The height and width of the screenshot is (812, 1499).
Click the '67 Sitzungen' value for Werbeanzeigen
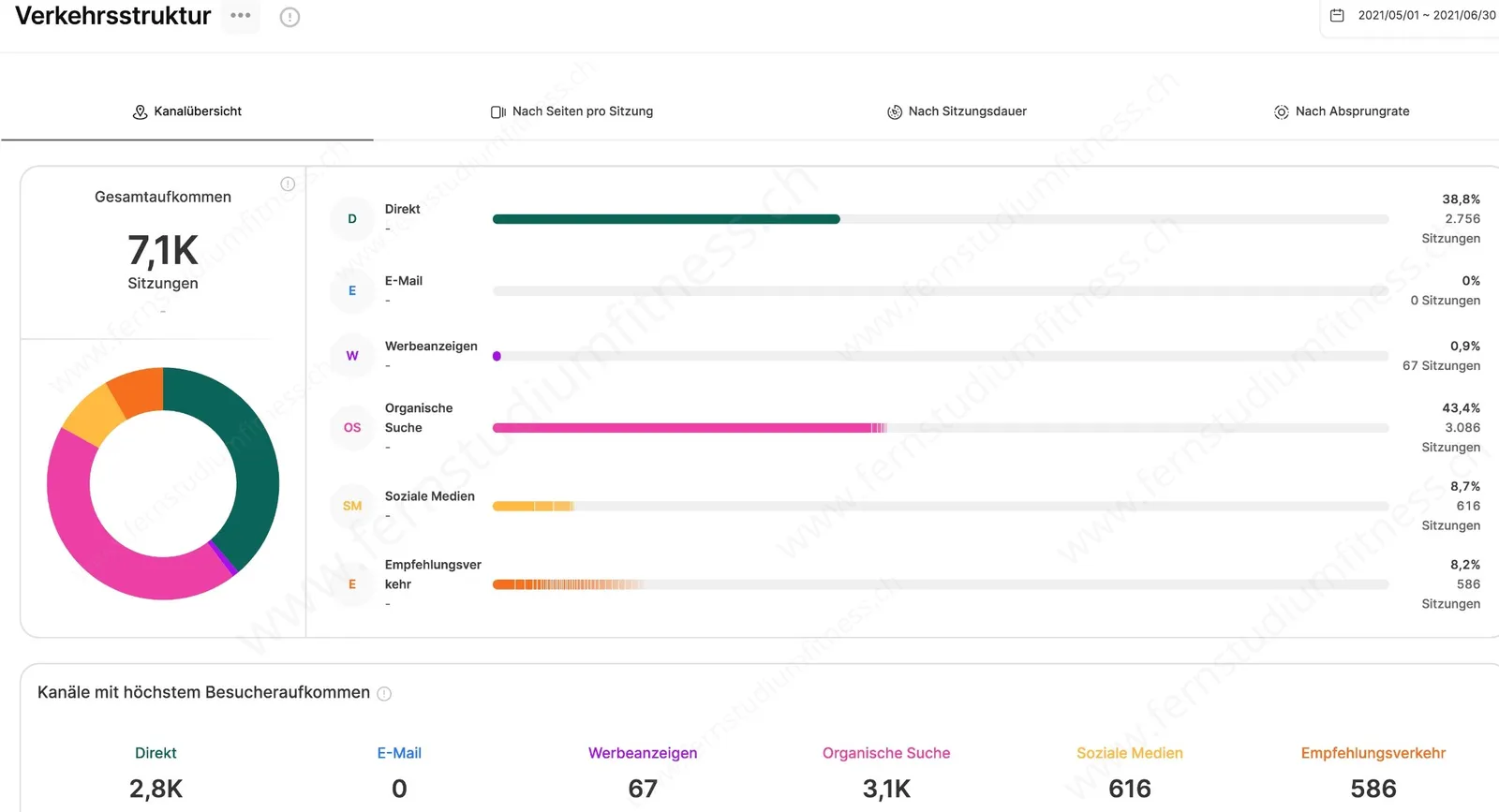tap(1442, 366)
